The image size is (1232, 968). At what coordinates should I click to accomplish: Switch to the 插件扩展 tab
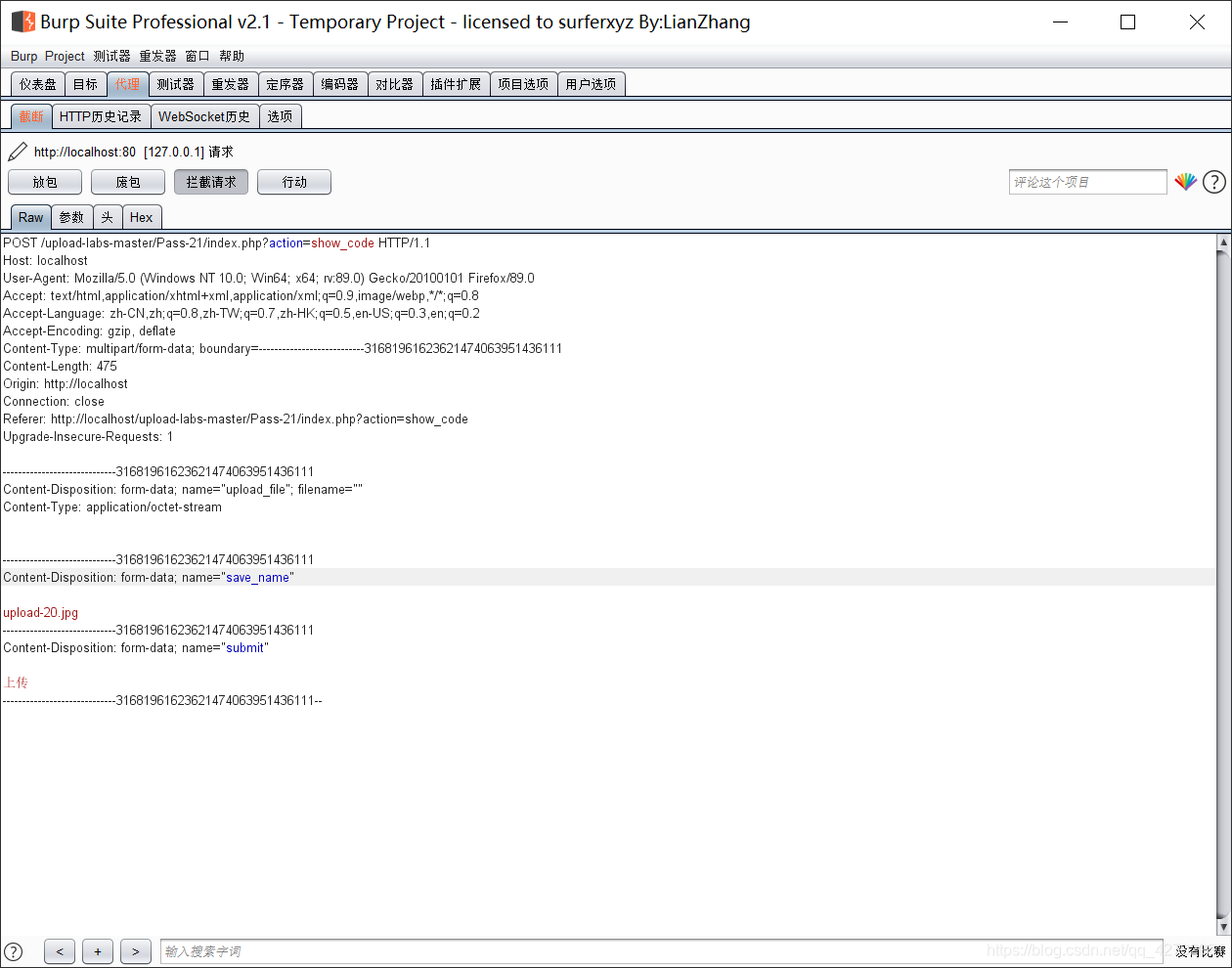[x=457, y=84]
